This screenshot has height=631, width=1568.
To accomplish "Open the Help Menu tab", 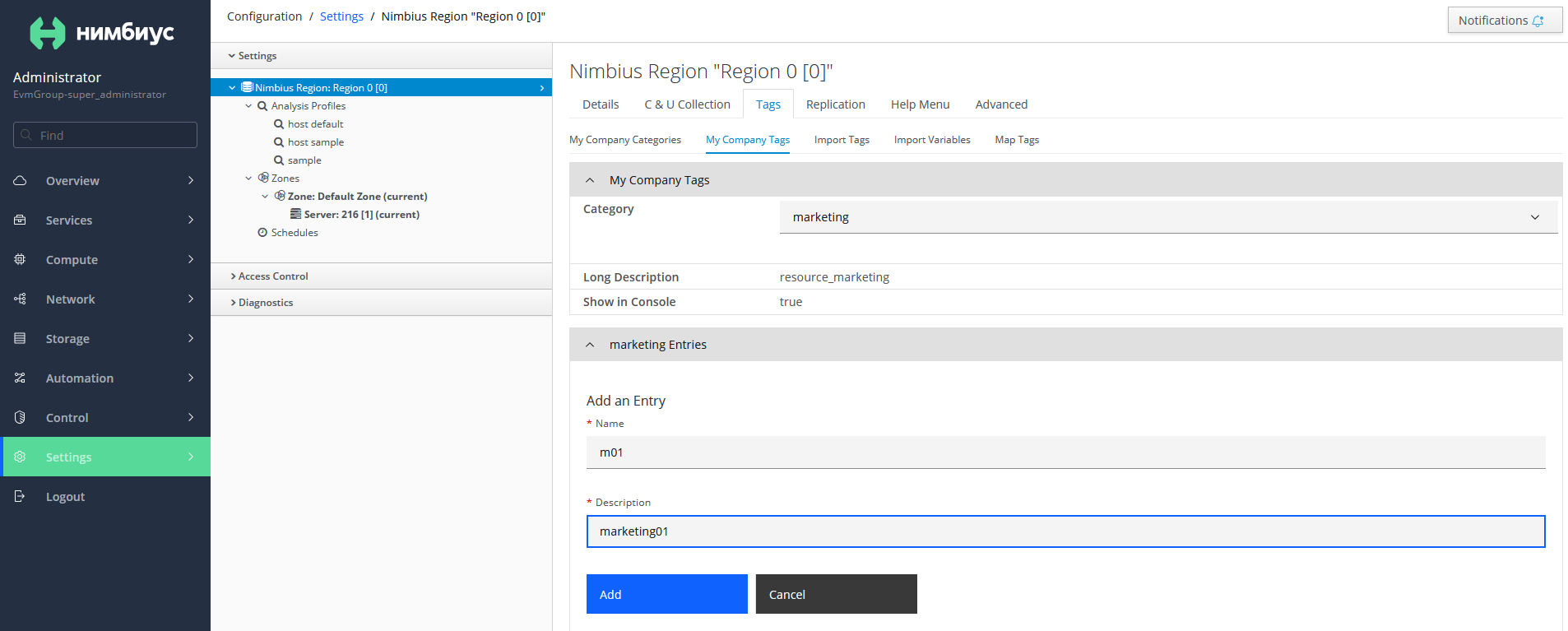I will point(921,104).
